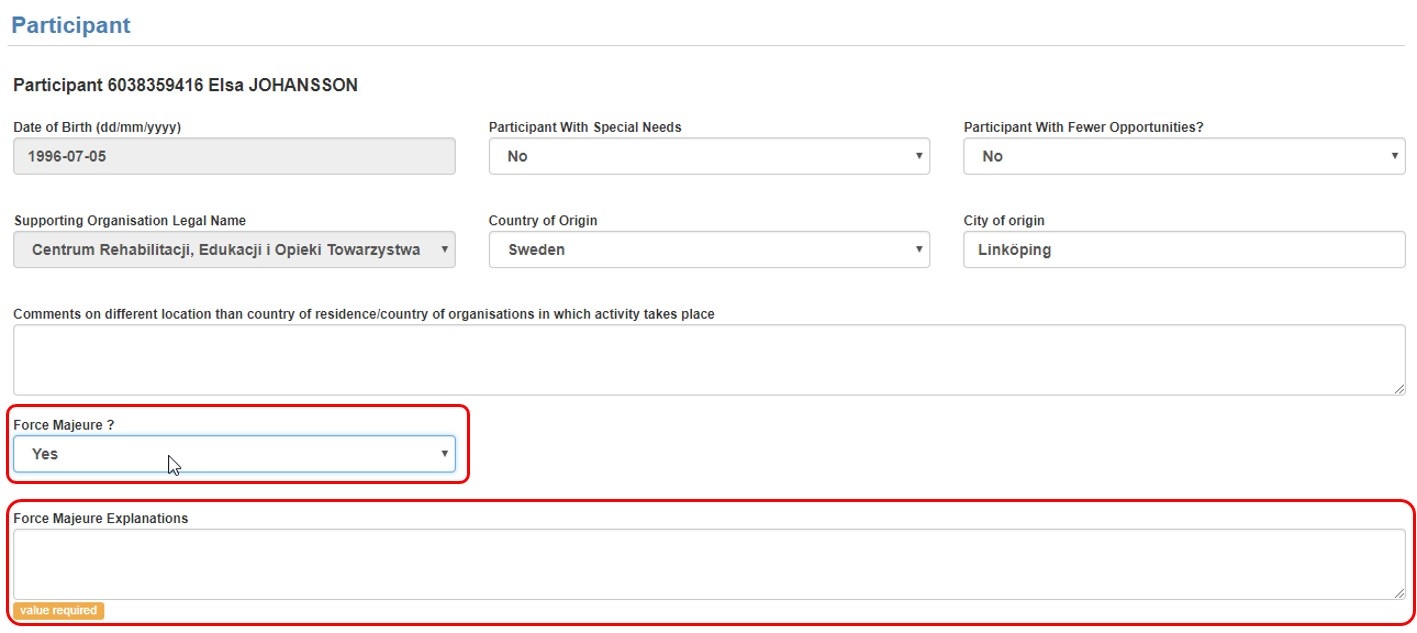This screenshot has height=633, width=1417.
Task: Click the City of origin input field
Action: point(1184,250)
